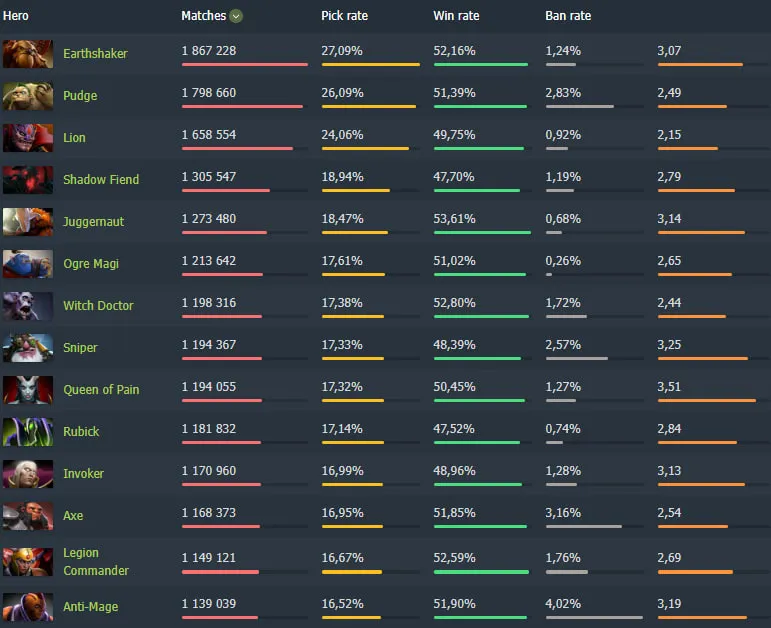Toggle the Matches sort arrow icon
Viewport: 771px width, 628px height.
(236, 16)
